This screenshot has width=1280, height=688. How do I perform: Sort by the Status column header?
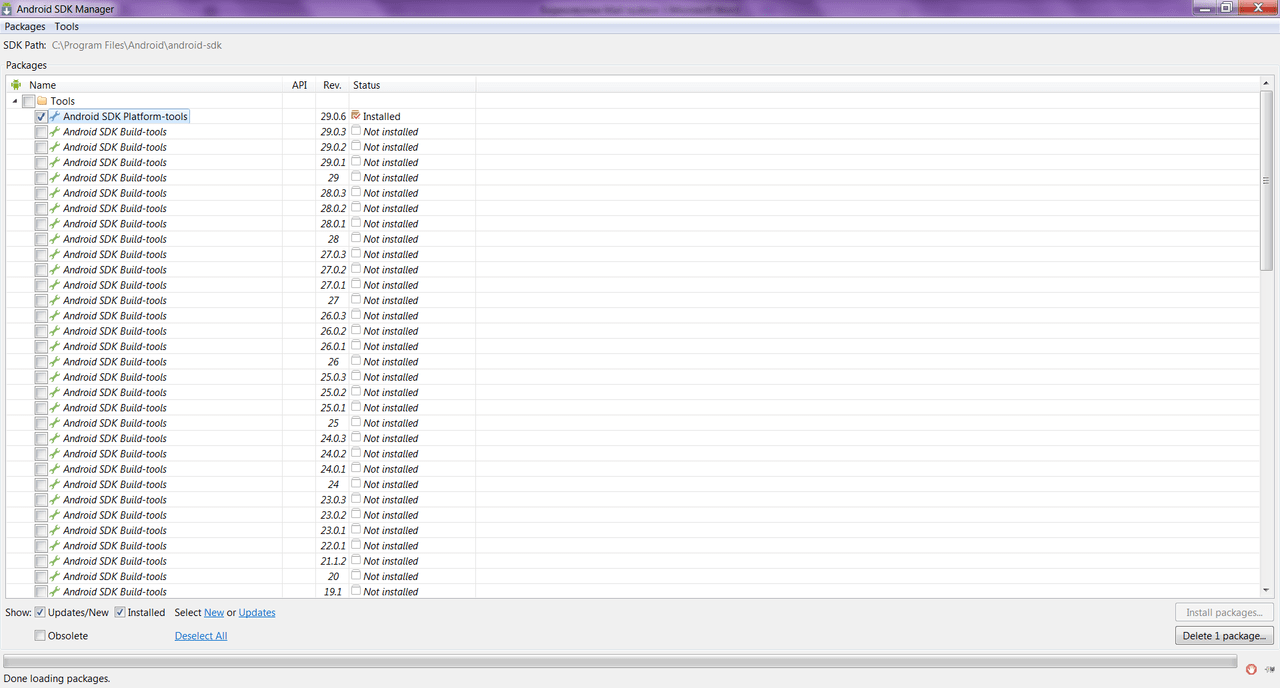click(412, 85)
